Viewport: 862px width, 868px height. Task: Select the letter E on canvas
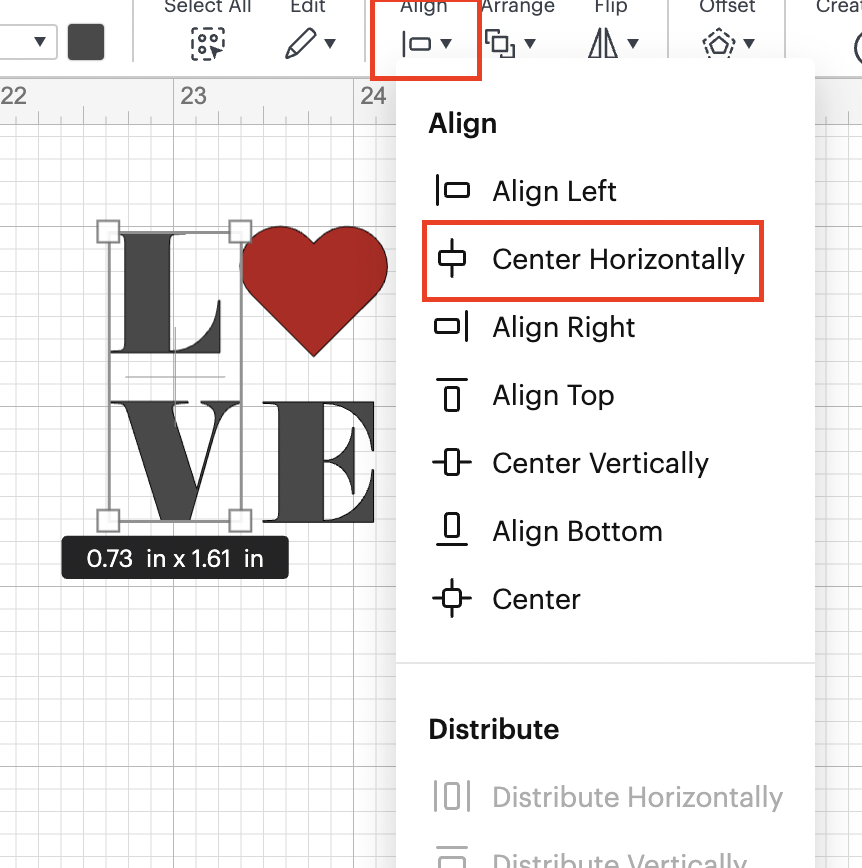tap(318, 461)
